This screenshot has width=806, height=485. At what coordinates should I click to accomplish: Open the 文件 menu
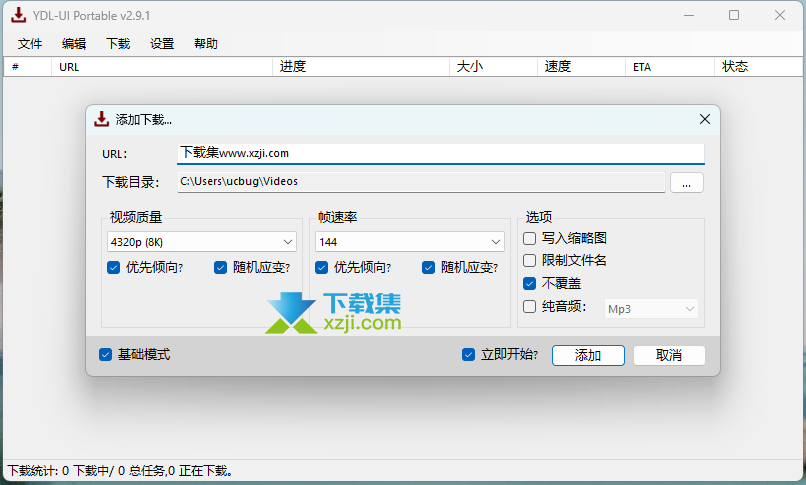(x=30, y=44)
